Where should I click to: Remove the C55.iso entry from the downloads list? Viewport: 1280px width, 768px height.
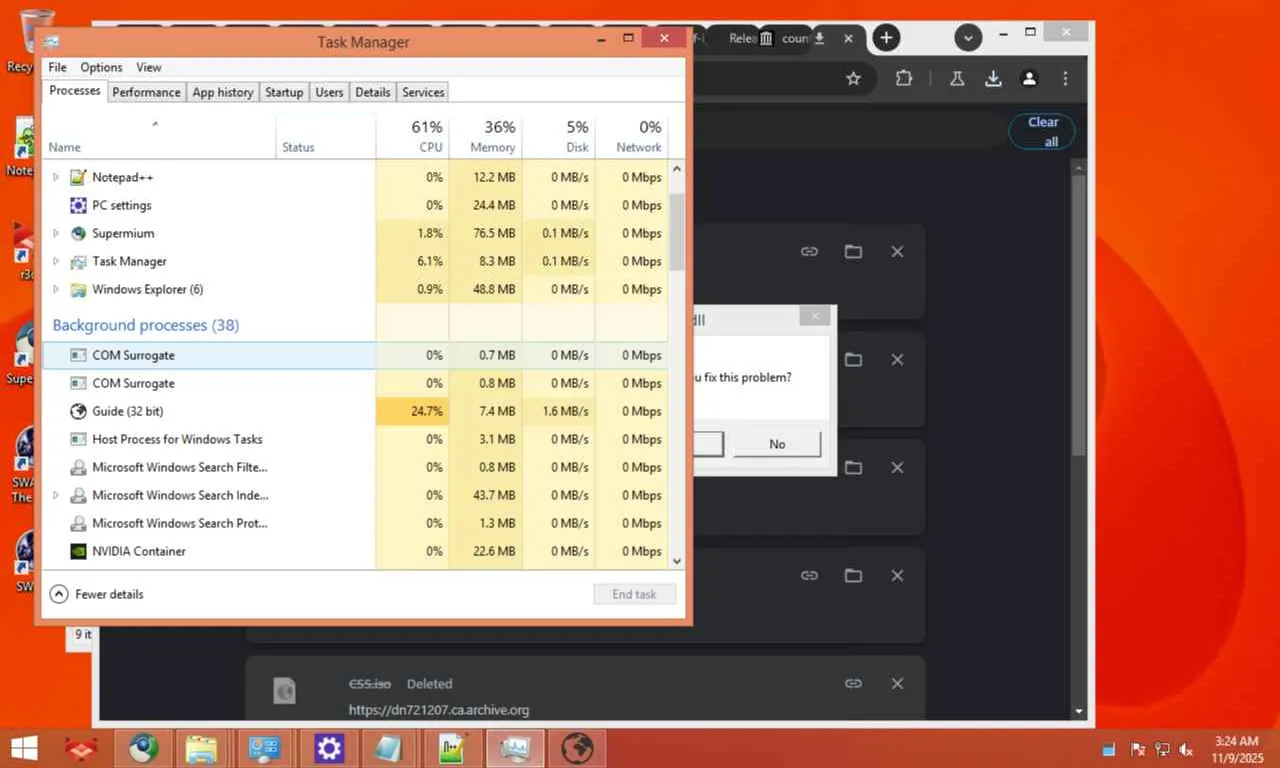(897, 684)
